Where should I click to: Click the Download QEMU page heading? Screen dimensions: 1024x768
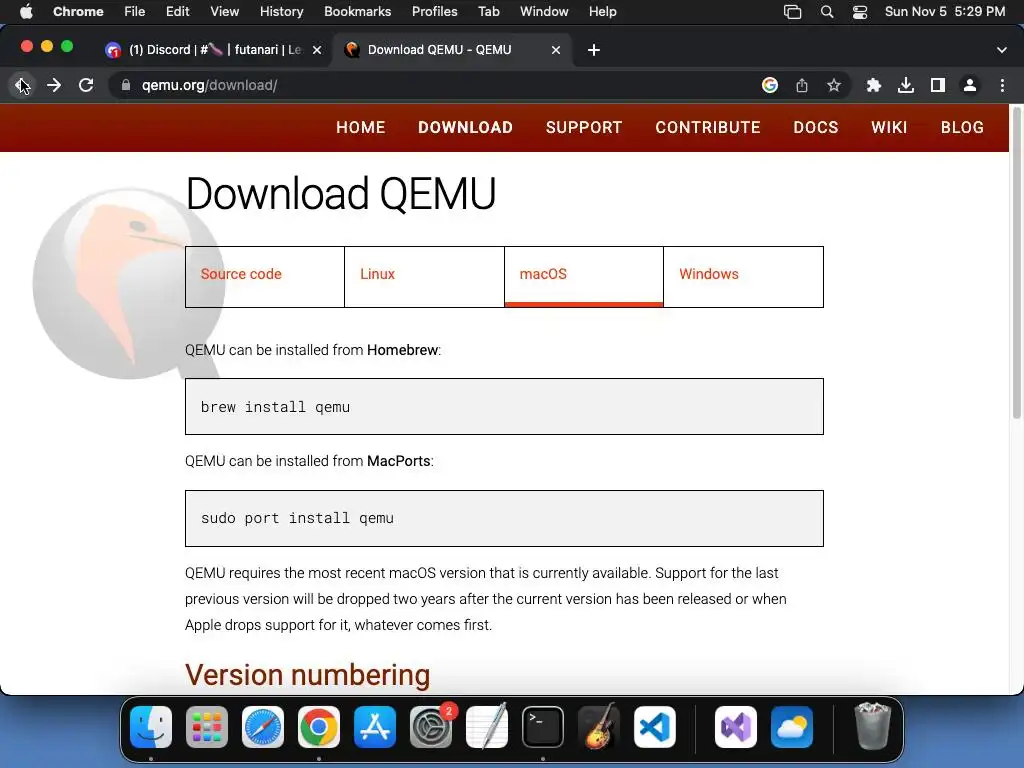341,194
